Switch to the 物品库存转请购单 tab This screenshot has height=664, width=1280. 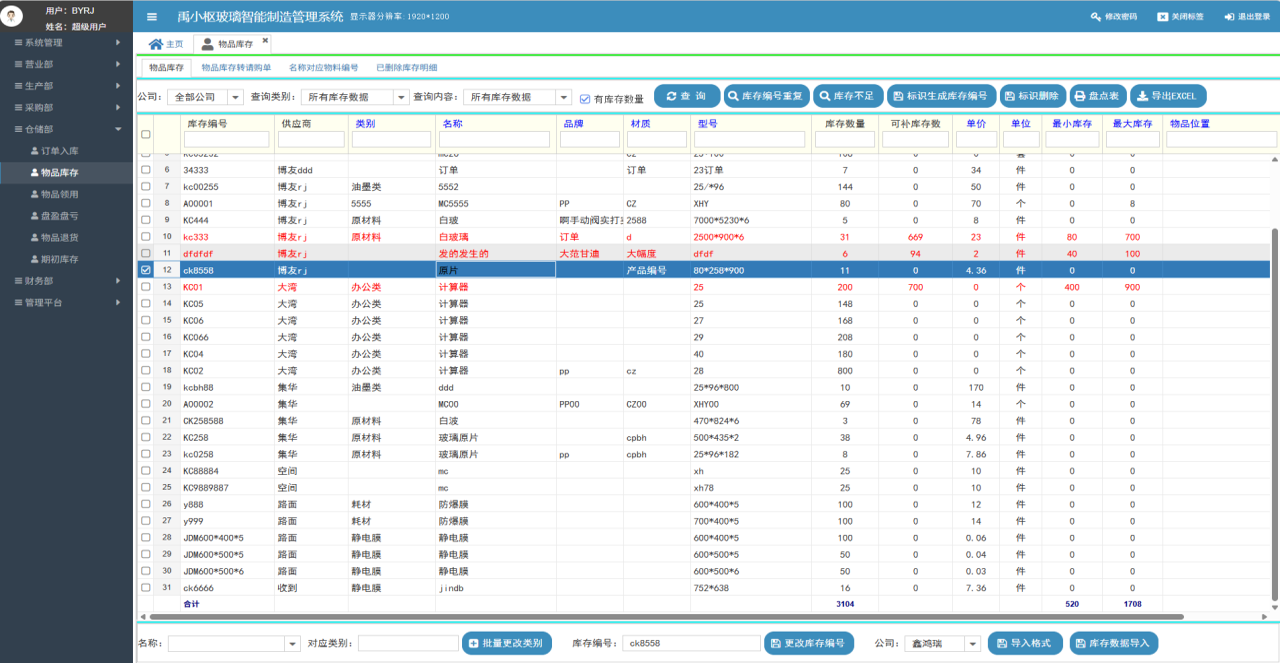236,68
